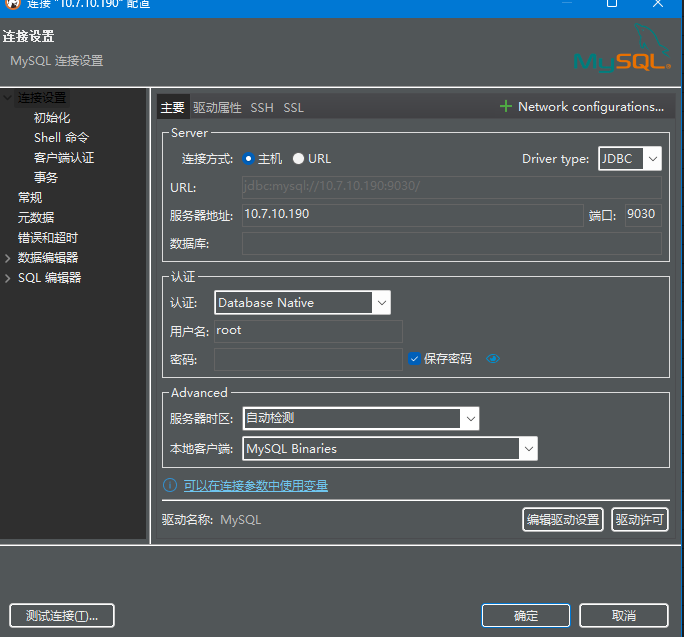Select the URL connection radio button

(298, 158)
